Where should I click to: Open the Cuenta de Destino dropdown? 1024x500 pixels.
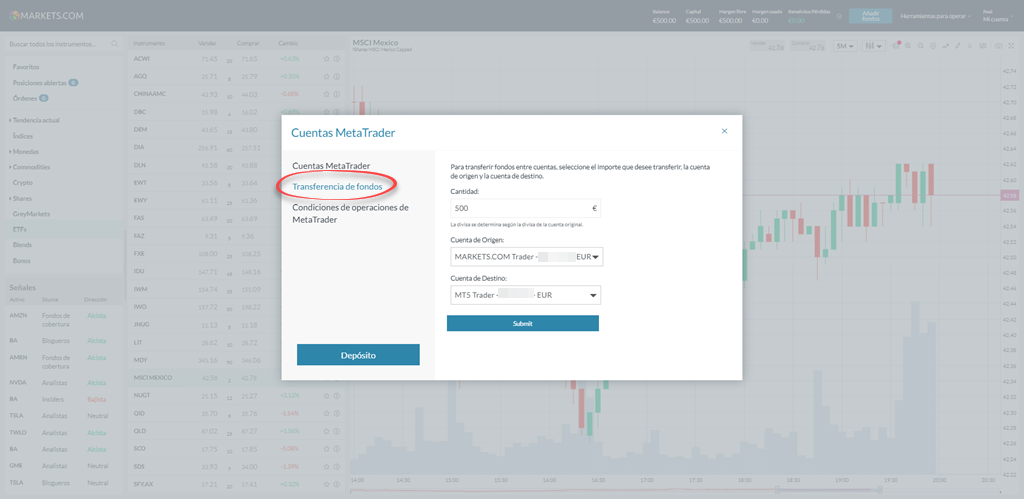click(x=526, y=295)
